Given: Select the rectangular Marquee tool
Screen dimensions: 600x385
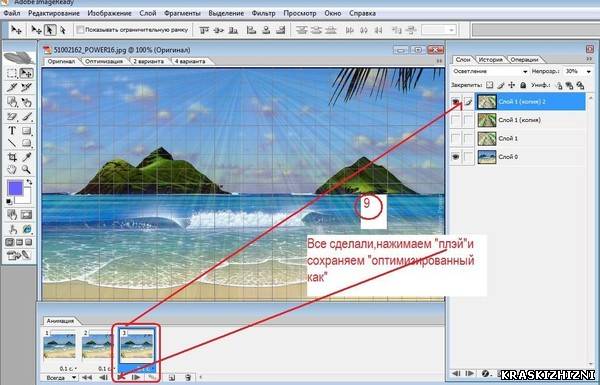Looking at the screenshot, I should pos(12,73).
